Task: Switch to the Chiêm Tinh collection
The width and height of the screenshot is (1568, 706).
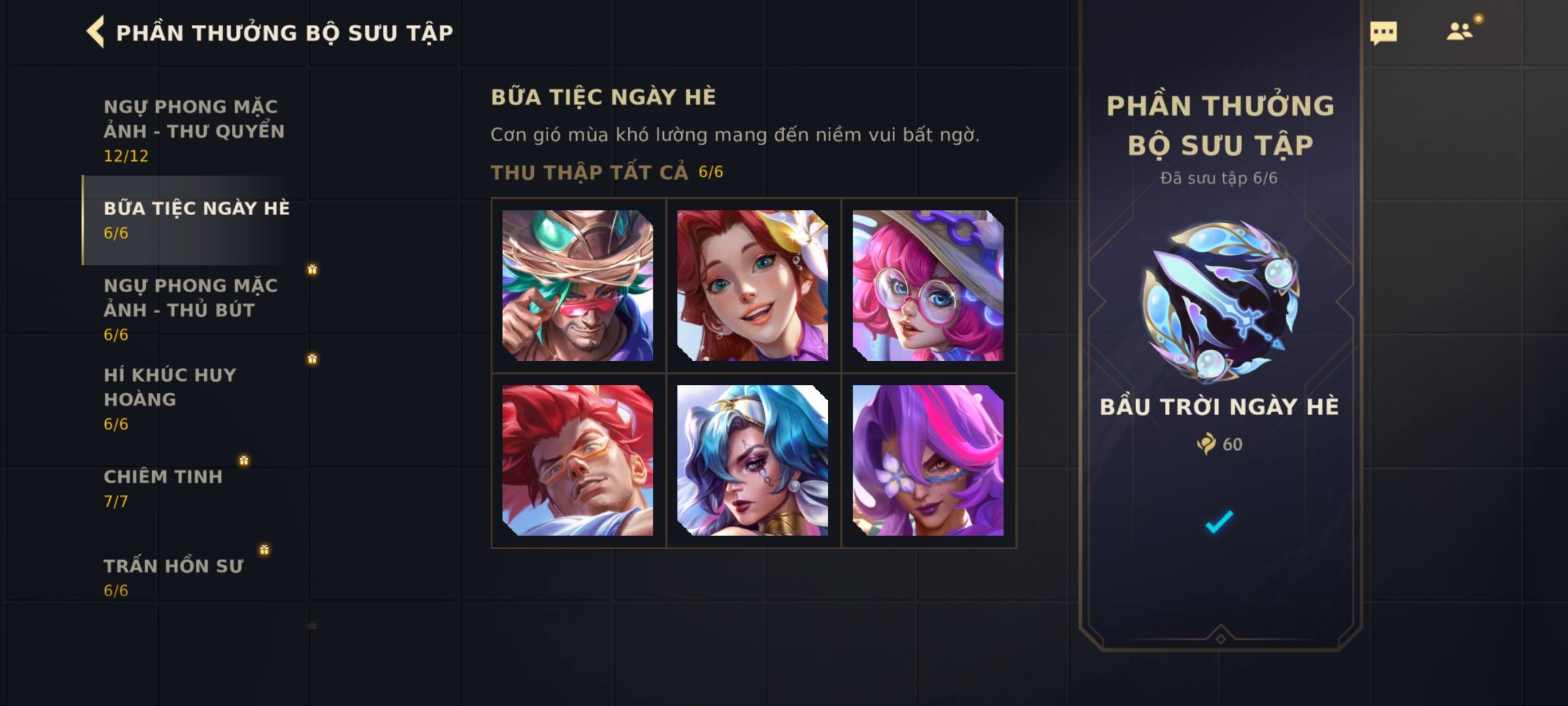Action: point(194,488)
